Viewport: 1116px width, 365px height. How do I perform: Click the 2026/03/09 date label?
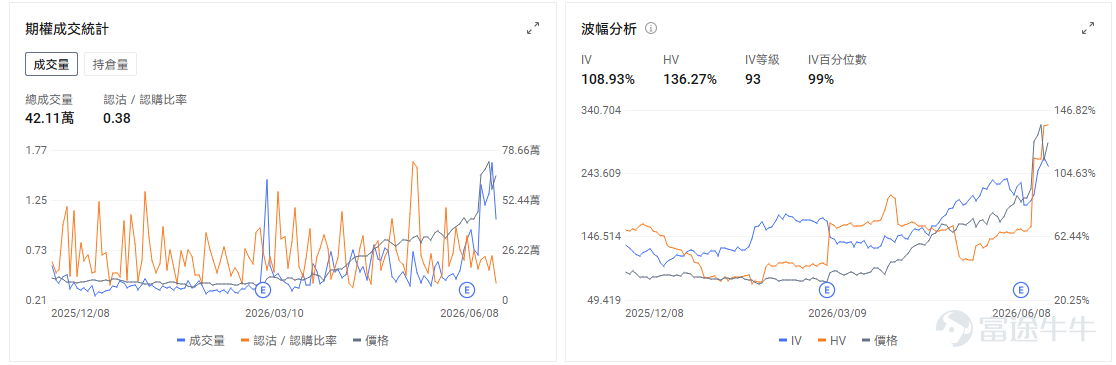pyautogui.click(x=838, y=312)
